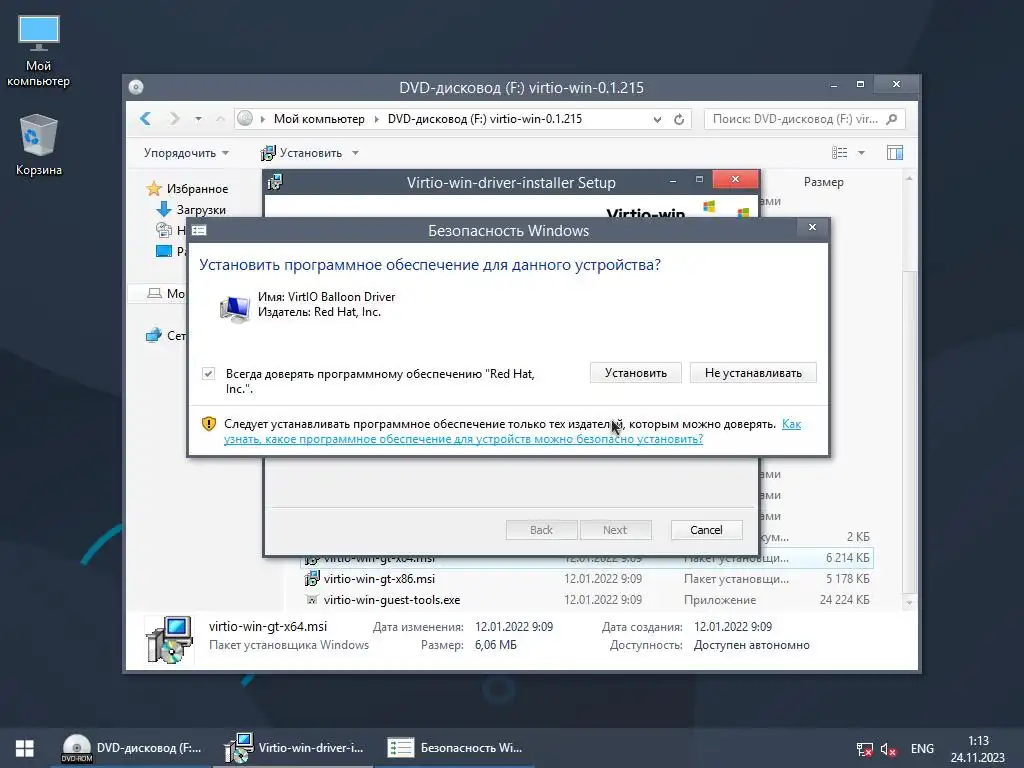Image resolution: width=1024 pixels, height=768 pixels.
Task: Click Установить in Explorer toolbar
Action: coord(302,153)
